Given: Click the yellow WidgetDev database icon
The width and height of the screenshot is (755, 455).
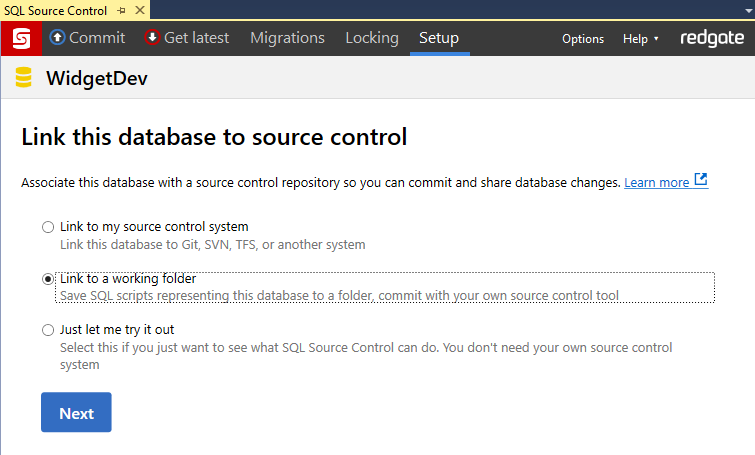Looking at the screenshot, I should (24, 79).
